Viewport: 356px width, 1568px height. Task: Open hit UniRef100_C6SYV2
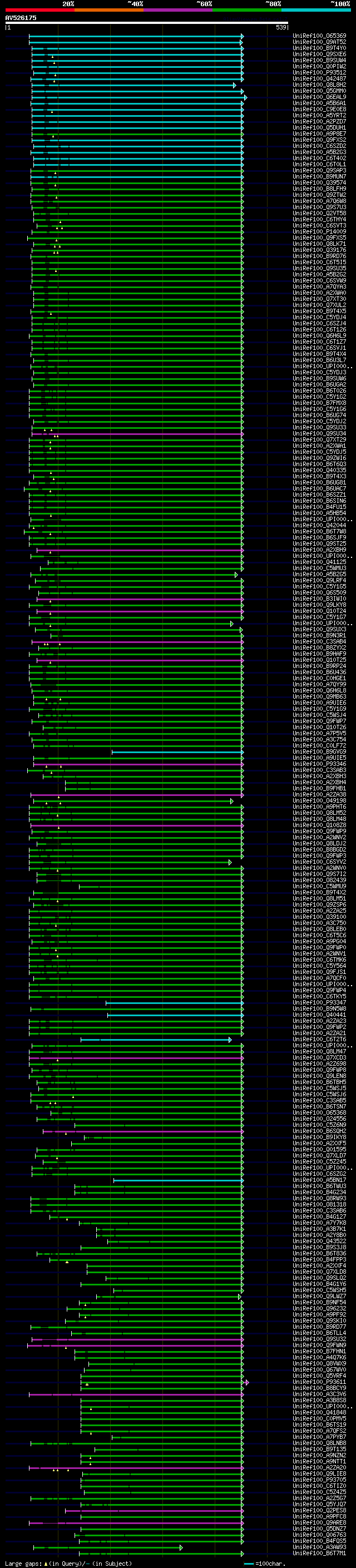(319, 862)
